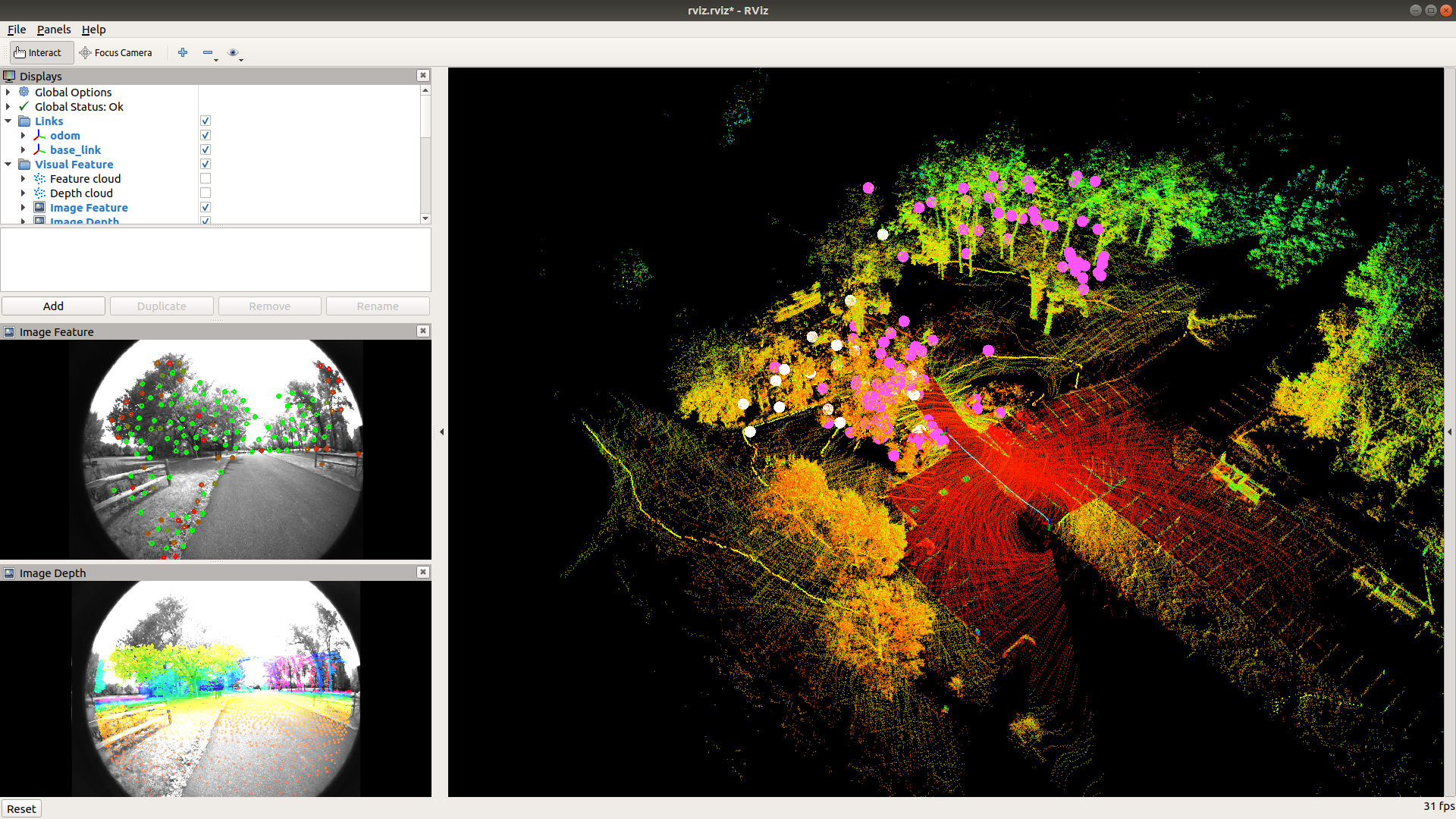Click the Focus Camera tool
Image resolution: width=1456 pixels, height=819 pixels.
tap(116, 52)
